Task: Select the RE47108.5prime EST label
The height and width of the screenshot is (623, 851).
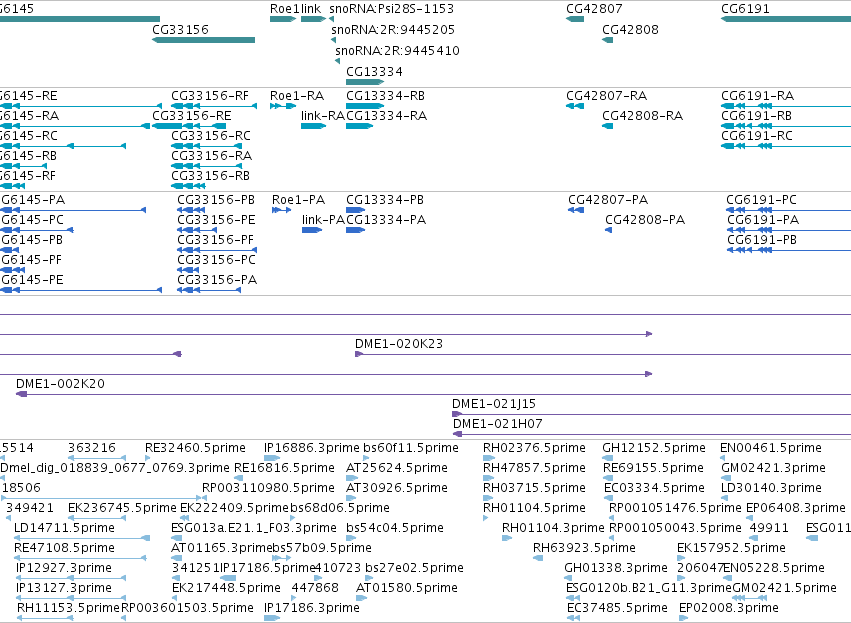Action: (x=64, y=549)
